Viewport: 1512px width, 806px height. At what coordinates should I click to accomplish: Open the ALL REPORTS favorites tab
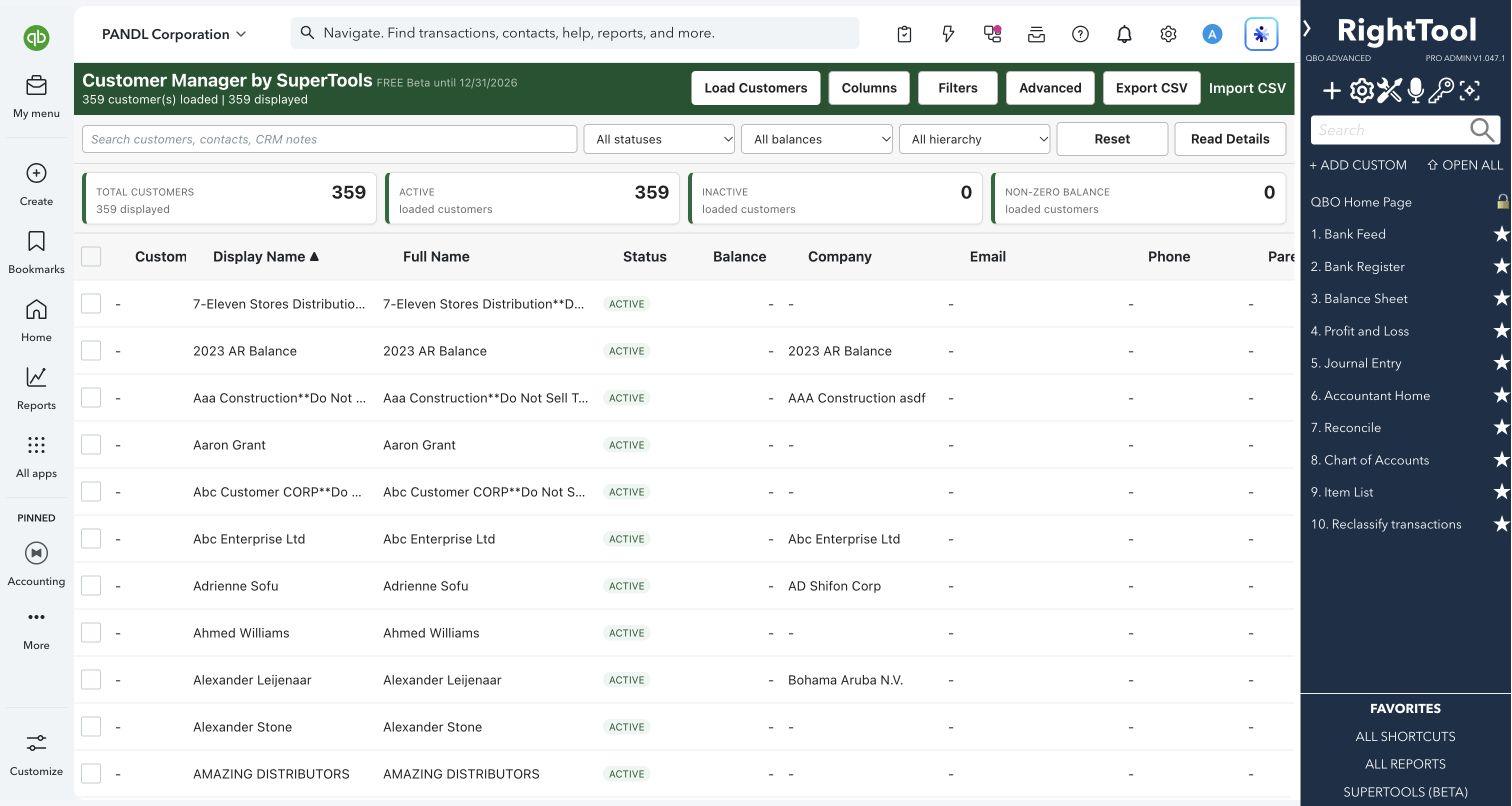[x=1405, y=764]
